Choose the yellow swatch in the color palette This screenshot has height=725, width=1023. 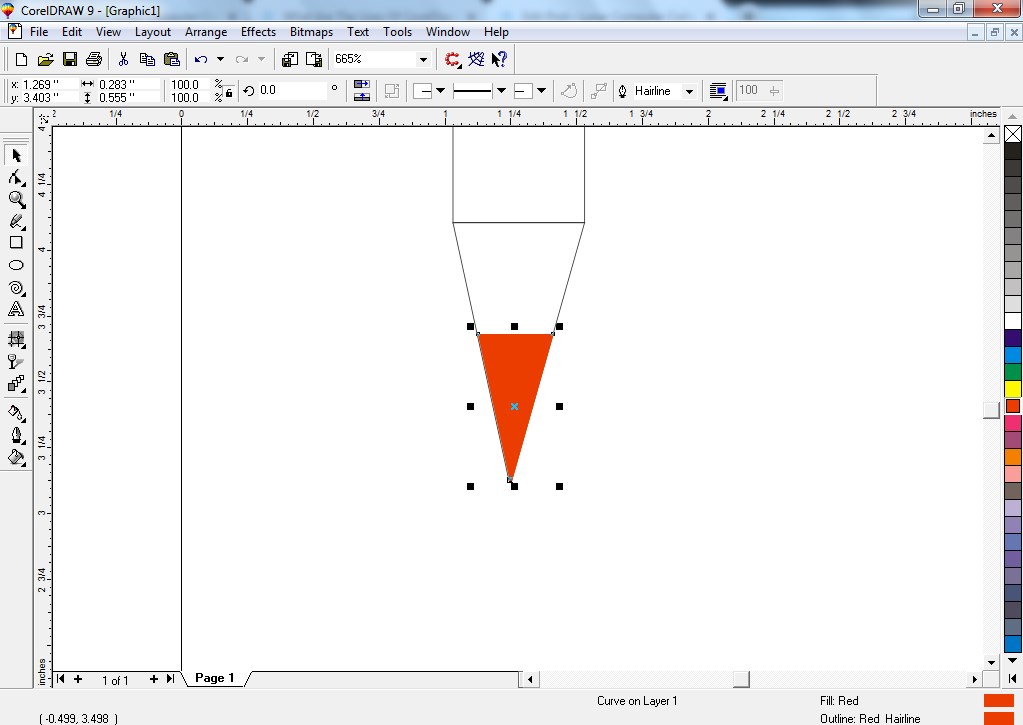(1013, 389)
